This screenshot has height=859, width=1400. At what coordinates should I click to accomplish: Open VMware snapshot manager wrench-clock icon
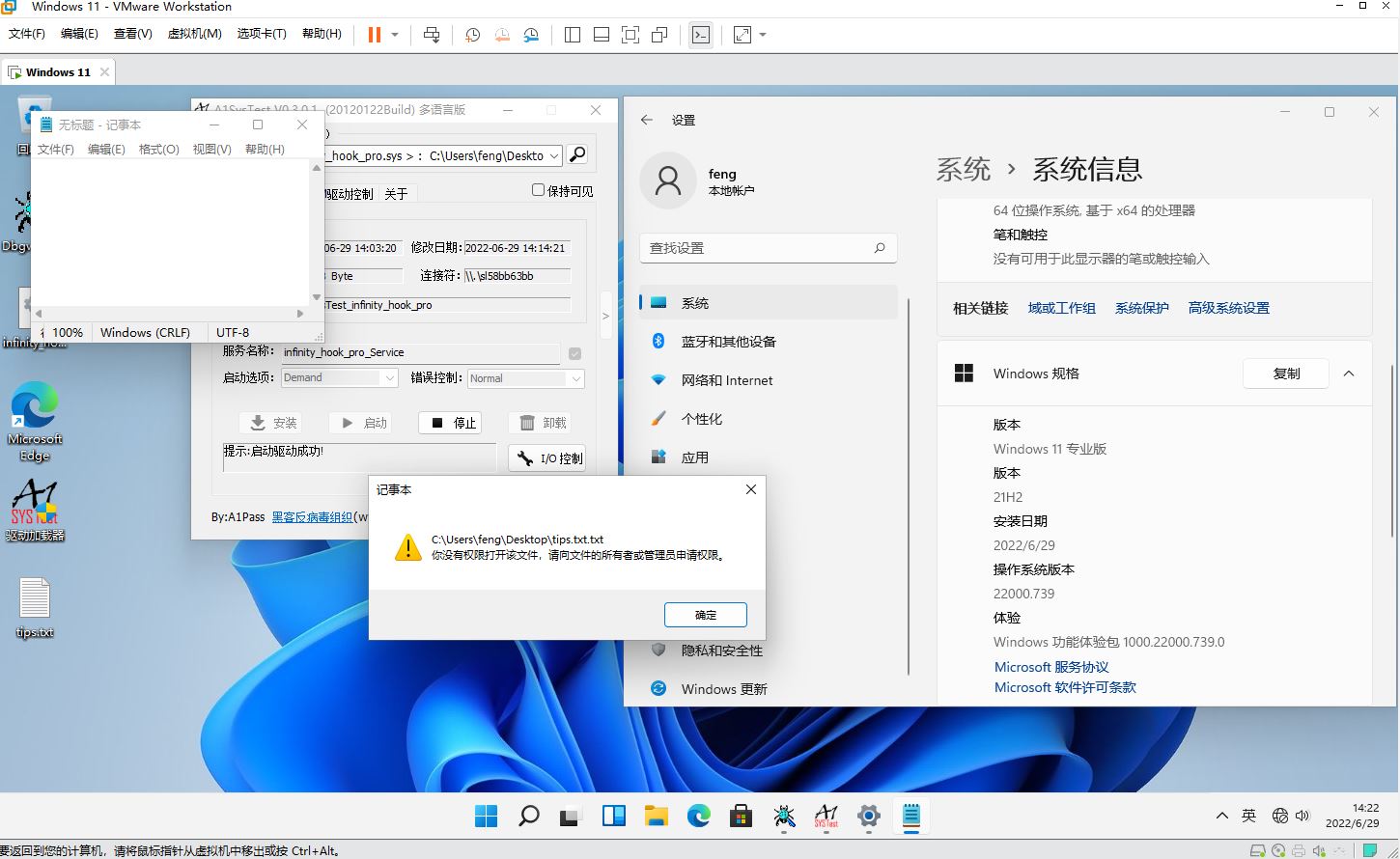coord(531,35)
